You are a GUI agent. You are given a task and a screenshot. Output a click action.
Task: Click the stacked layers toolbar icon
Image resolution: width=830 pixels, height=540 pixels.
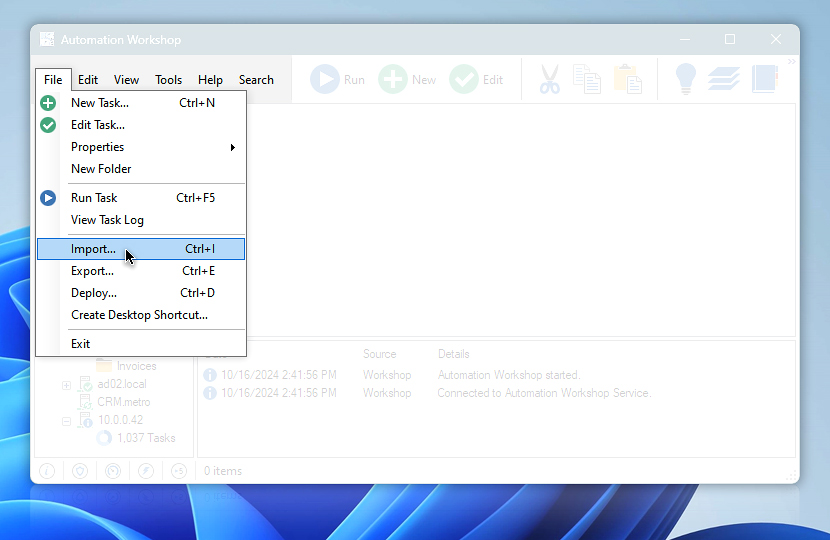(x=724, y=79)
